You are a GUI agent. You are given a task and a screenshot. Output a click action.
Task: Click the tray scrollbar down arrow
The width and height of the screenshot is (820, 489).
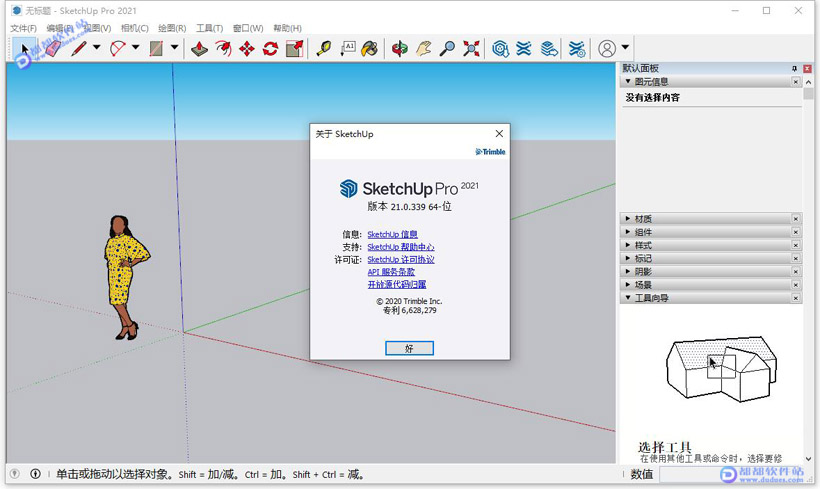(x=808, y=459)
